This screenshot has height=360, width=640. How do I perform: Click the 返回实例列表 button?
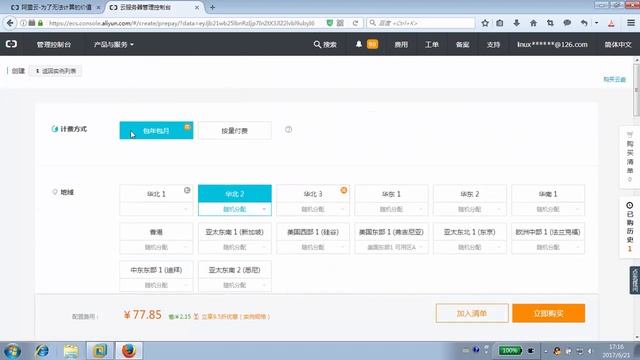coord(56,71)
